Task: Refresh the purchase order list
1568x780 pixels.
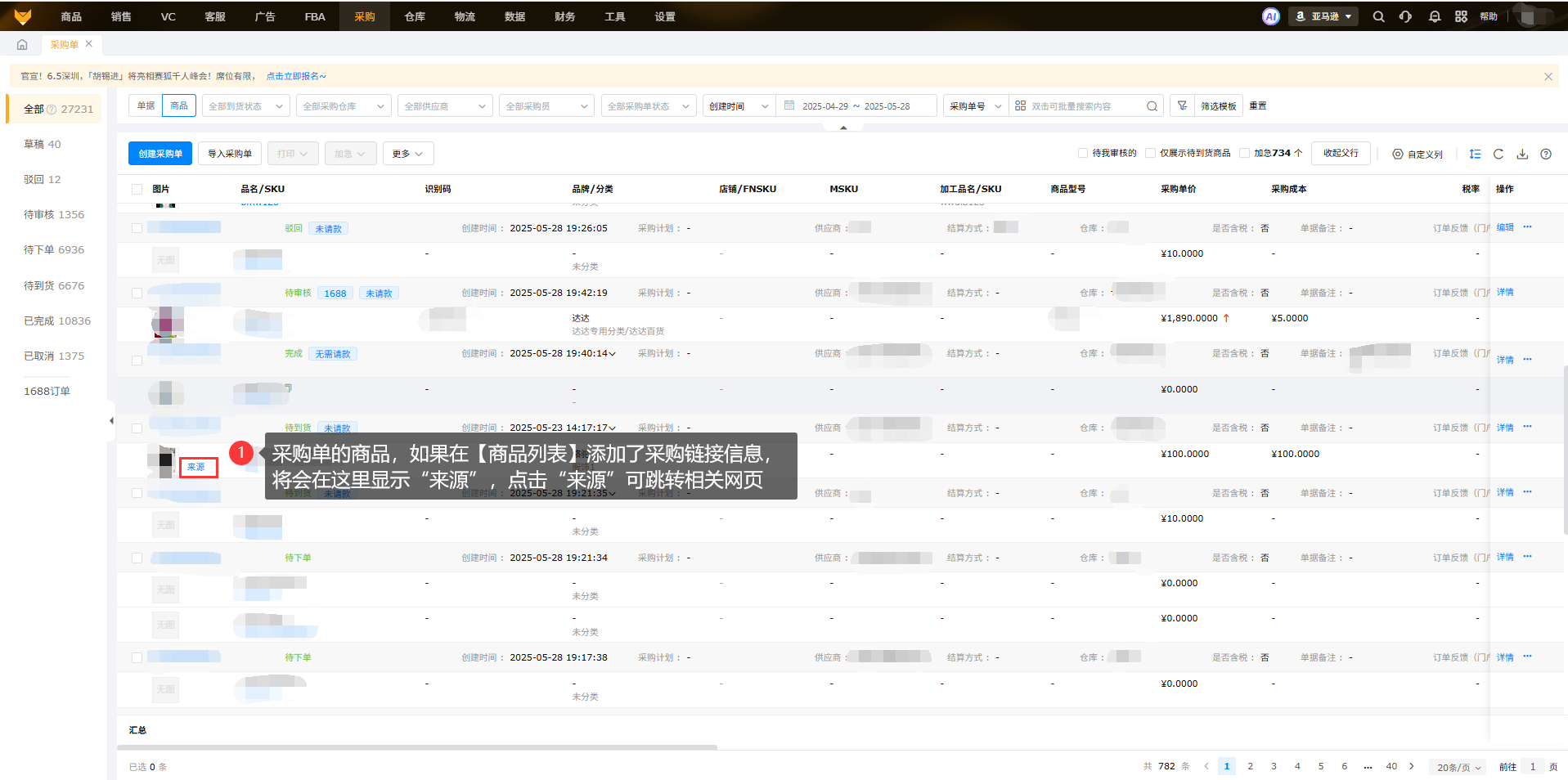Action: tap(1498, 154)
